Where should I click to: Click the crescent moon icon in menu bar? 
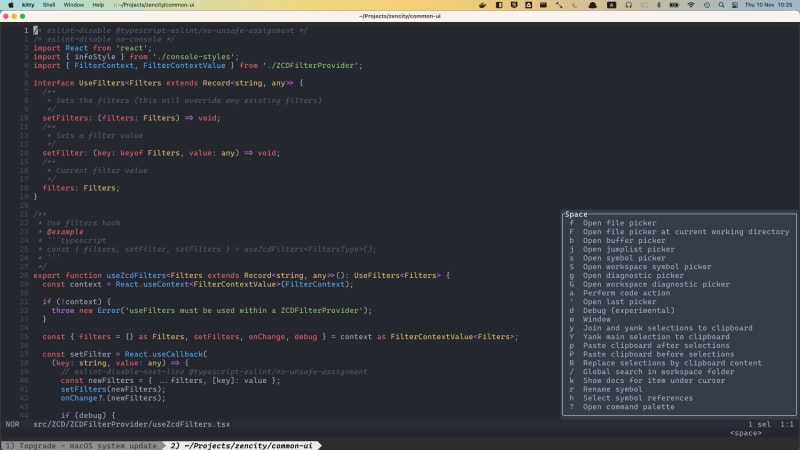pos(575,5)
